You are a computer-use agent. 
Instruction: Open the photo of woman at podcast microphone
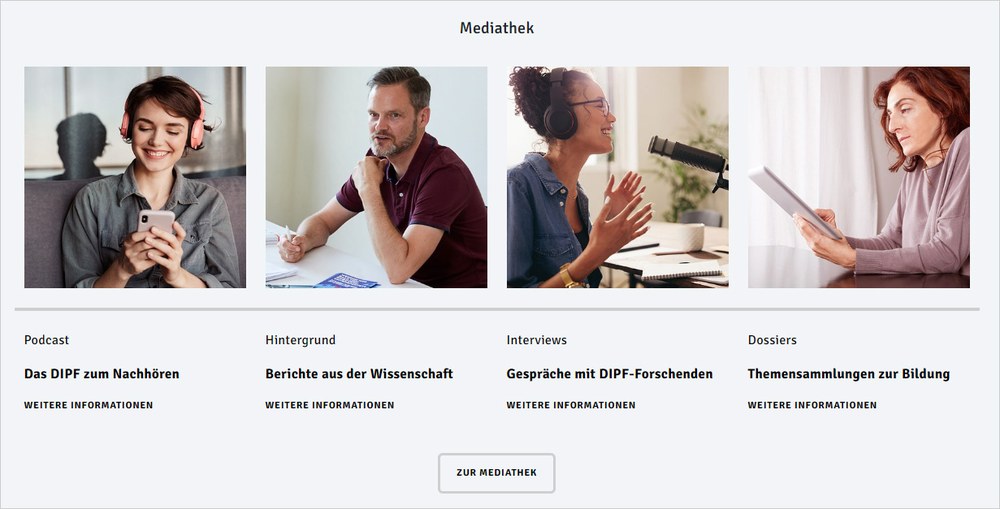[617, 177]
